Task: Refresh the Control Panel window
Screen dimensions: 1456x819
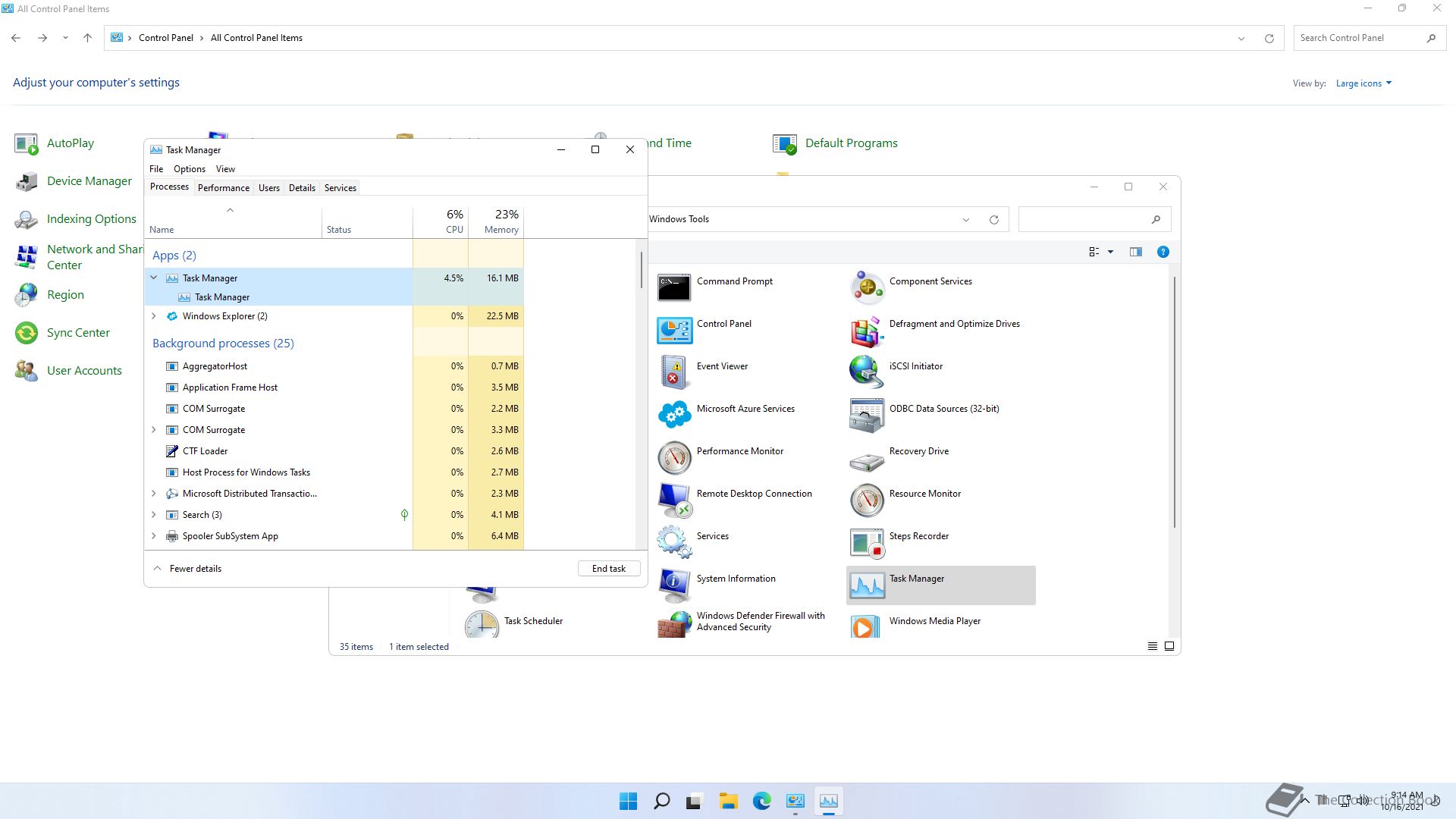Action: (x=1269, y=38)
